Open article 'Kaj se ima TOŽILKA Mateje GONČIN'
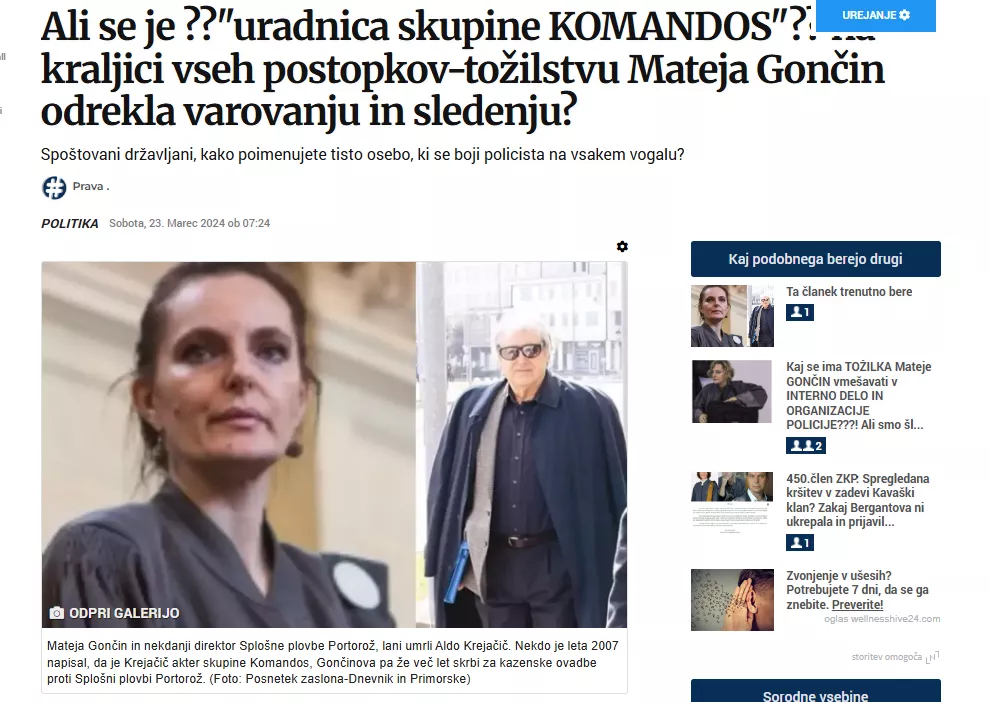The image size is (989, 702). (x=858, y=395)
